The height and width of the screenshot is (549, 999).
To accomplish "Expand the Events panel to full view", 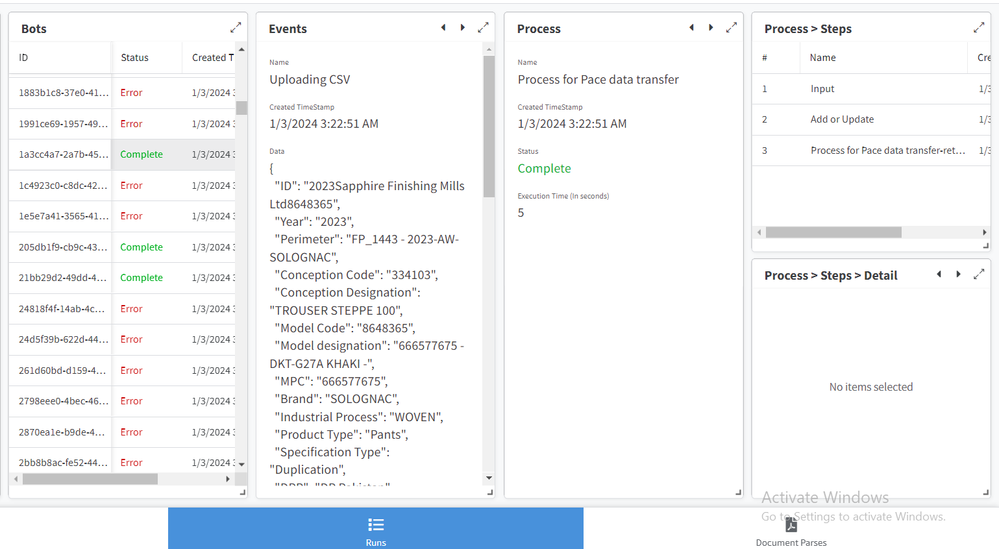I will pyautogui.click(x=483, y=27).
